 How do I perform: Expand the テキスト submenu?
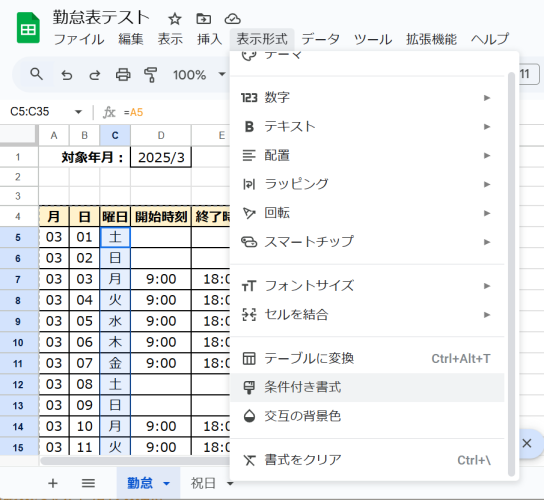(x=367, y=126)
